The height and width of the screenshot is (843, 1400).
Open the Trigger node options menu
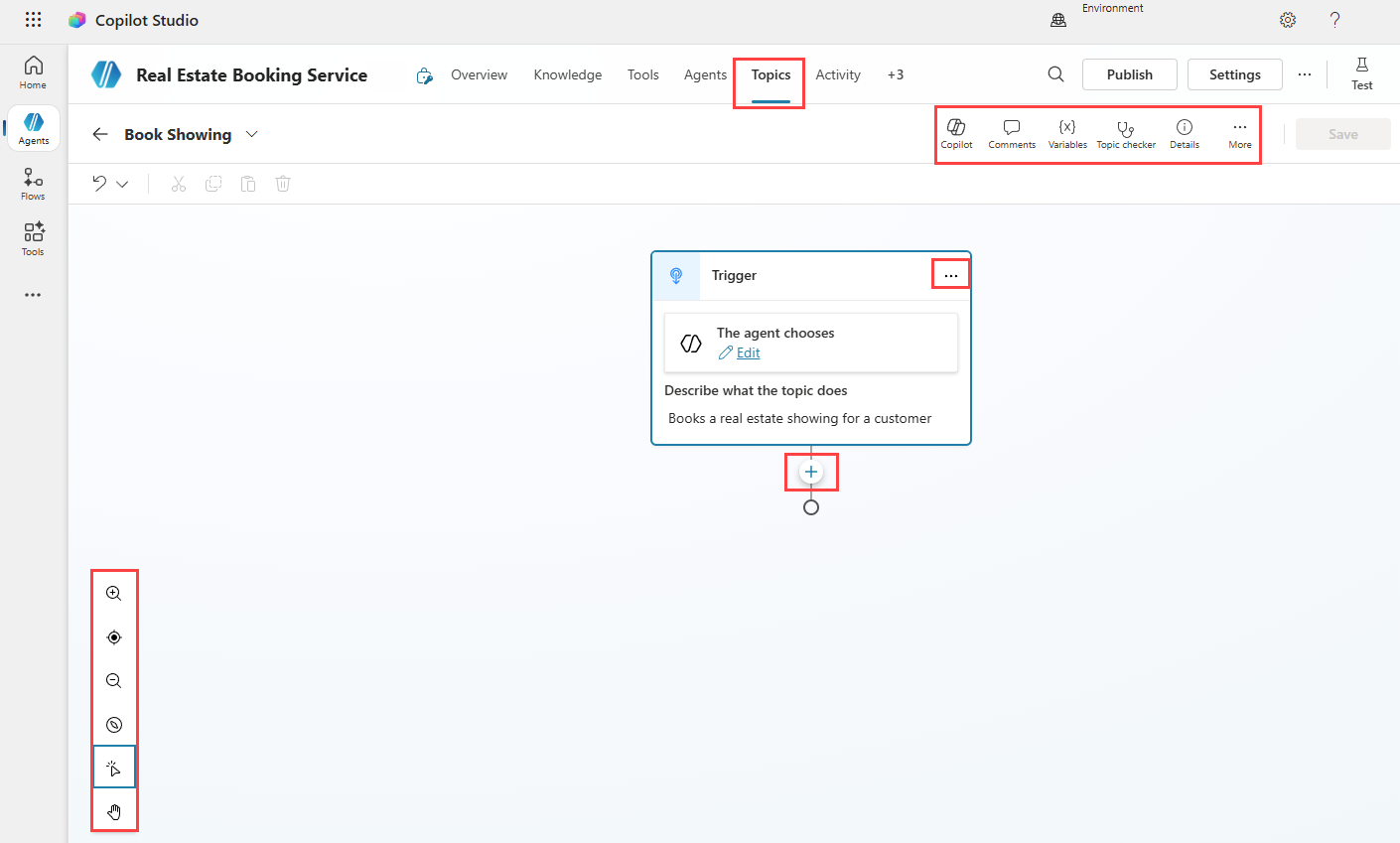[951, 275]
